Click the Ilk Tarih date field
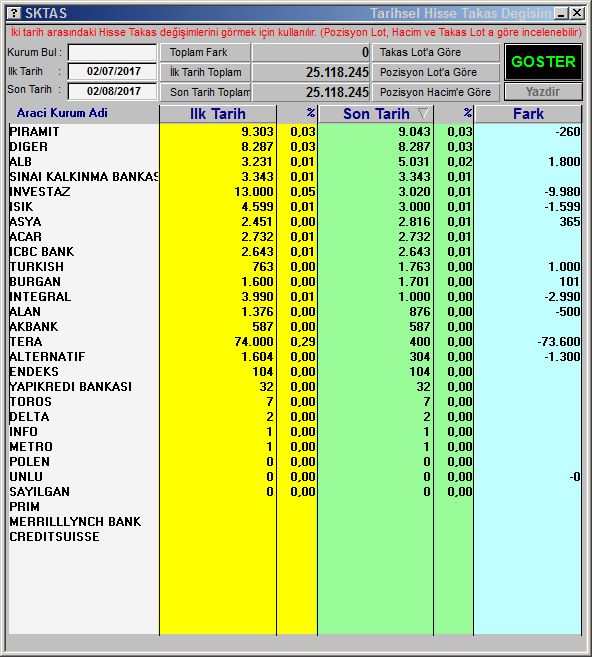The width and height of the screenshot is (592, 657). (112, 71)
